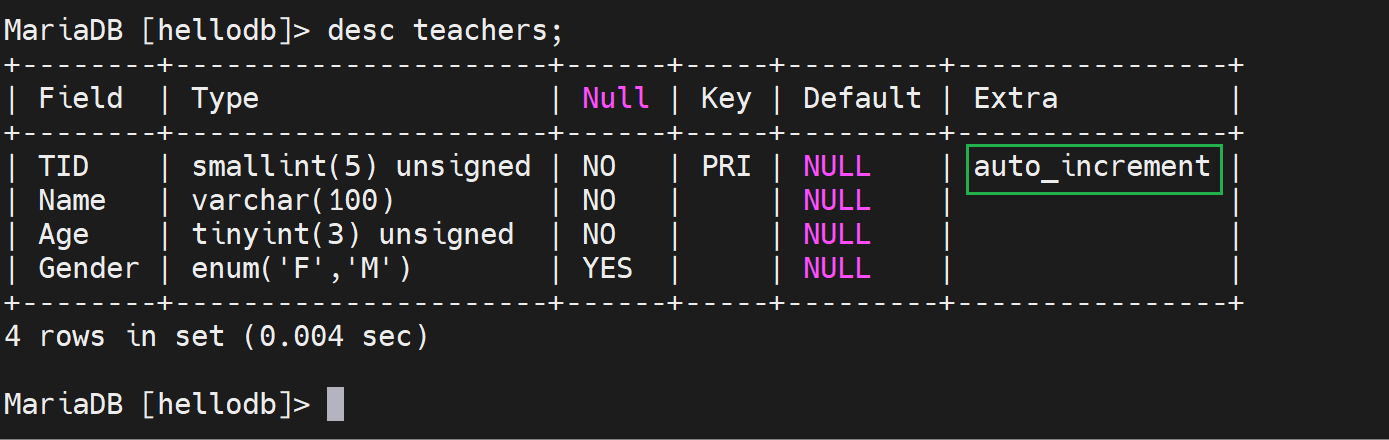Click the Name field row label
The image size is (1389, 440).
pyautogui.click(x=72, y=200)
